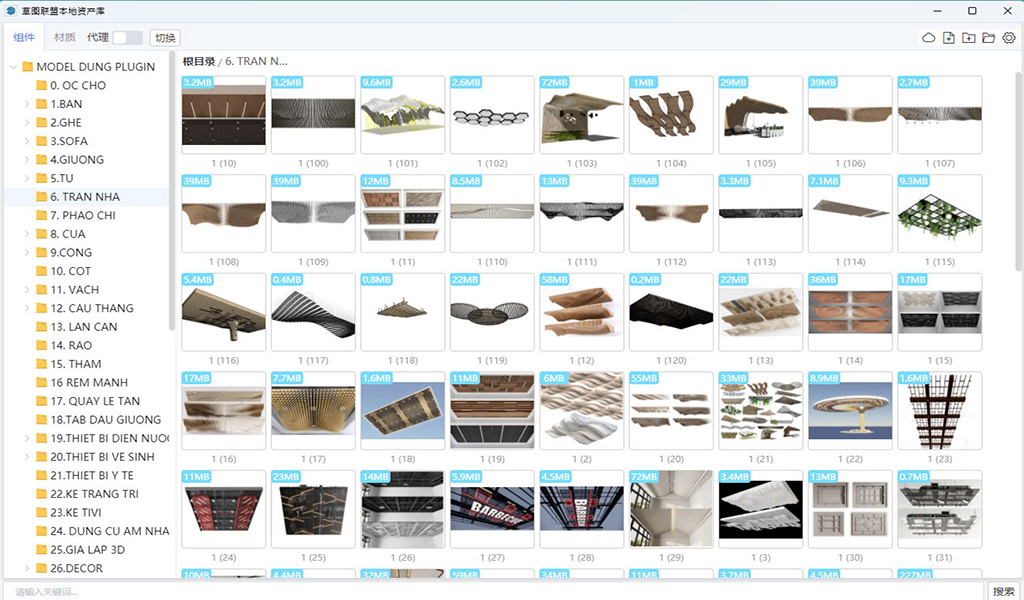Click the 15. THAM folder icon
This screenshot has height=600, width=1024.
point(41,364)
